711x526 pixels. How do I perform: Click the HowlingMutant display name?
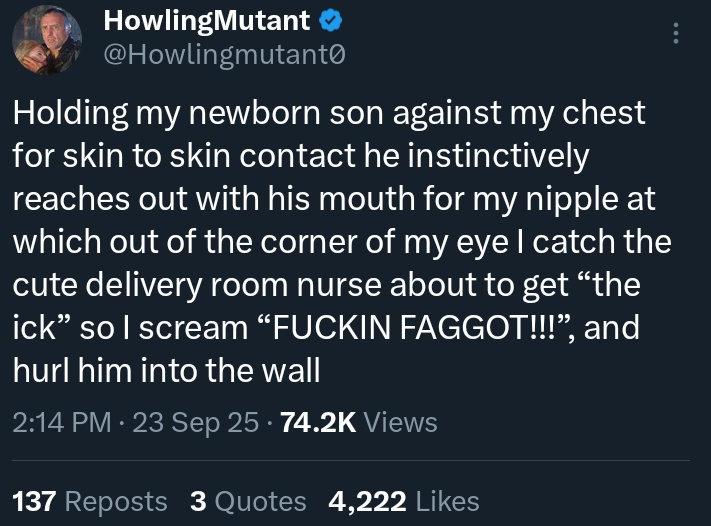tap(206, 19)
